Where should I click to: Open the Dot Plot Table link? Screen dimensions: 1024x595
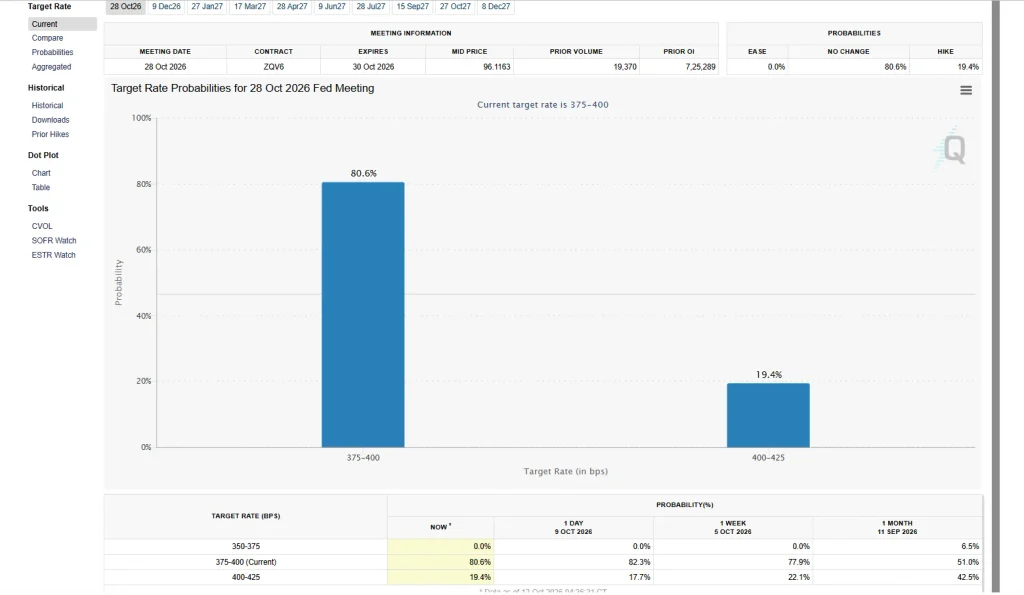[x=40, y=187]
